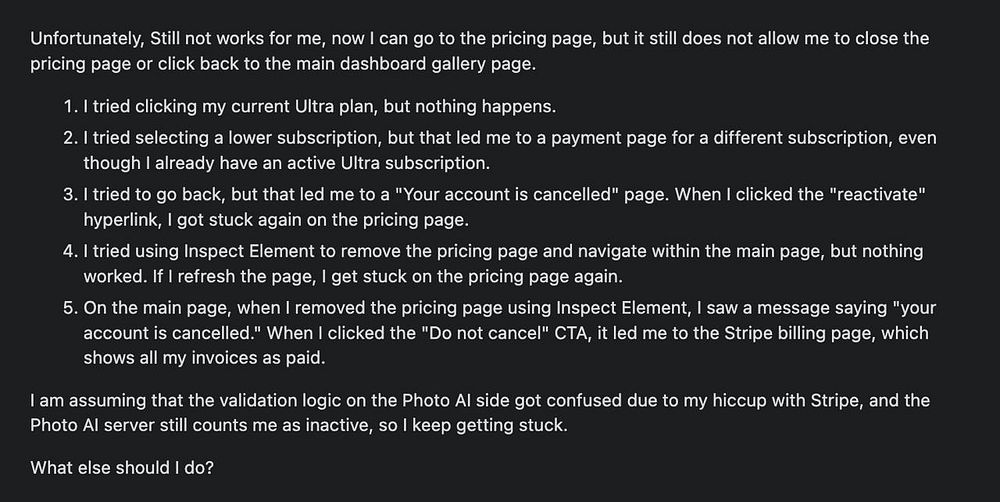Click list item 2 about lower subscription
This screenshot has width=1000, height=502.
(499, 151)
